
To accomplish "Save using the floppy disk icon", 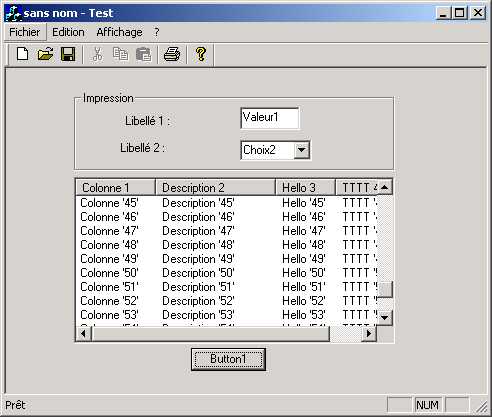I will (x=68, y=54).
